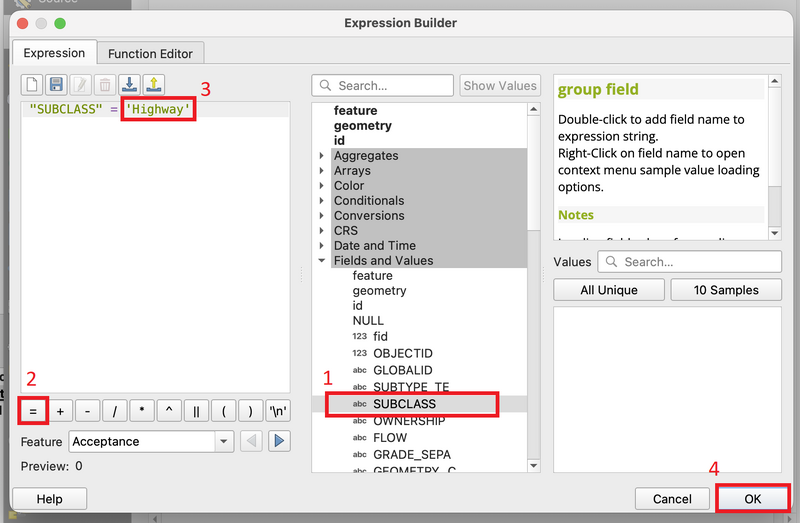Image resolution: width=800 pixels, height=523 pixels.
Task: Click the previous feature arrow button
Action: (x=251, y=441)
